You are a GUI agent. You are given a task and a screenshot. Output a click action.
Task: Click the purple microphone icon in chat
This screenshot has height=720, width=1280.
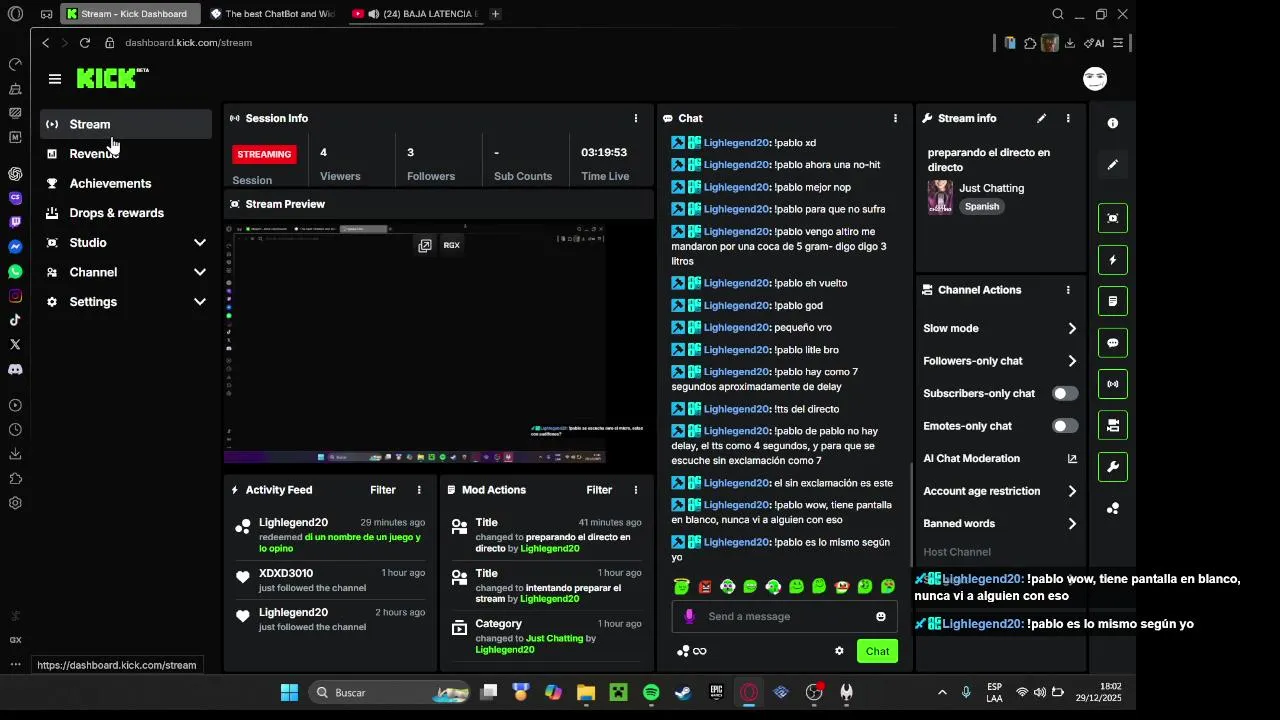(x=689, y=616)
